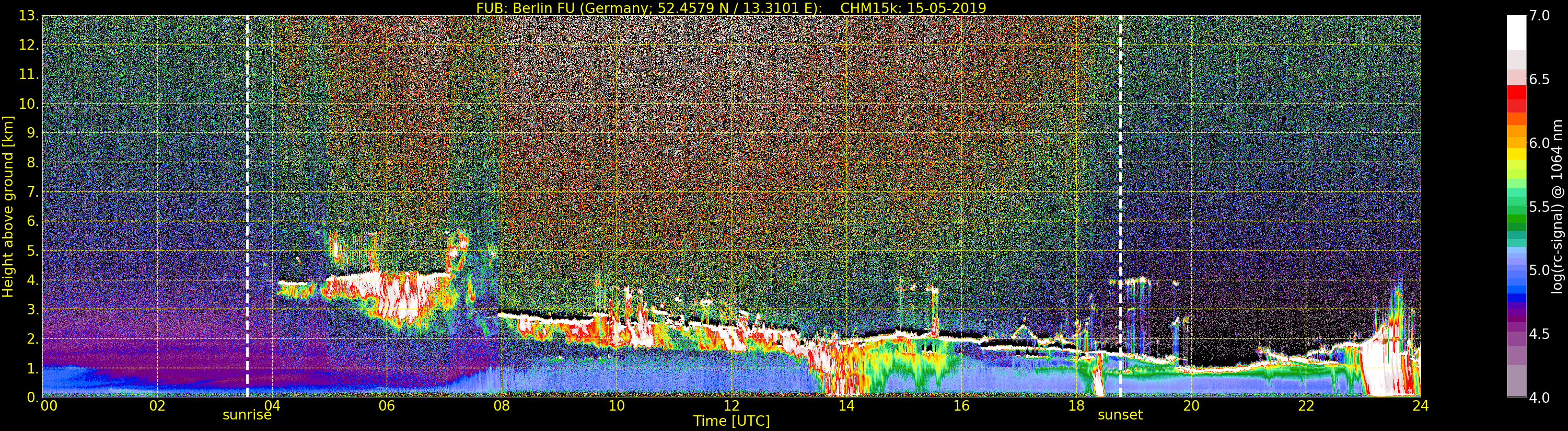Click the time axis tick '12'
This screenshot has height=431, width=1568.
731,405
